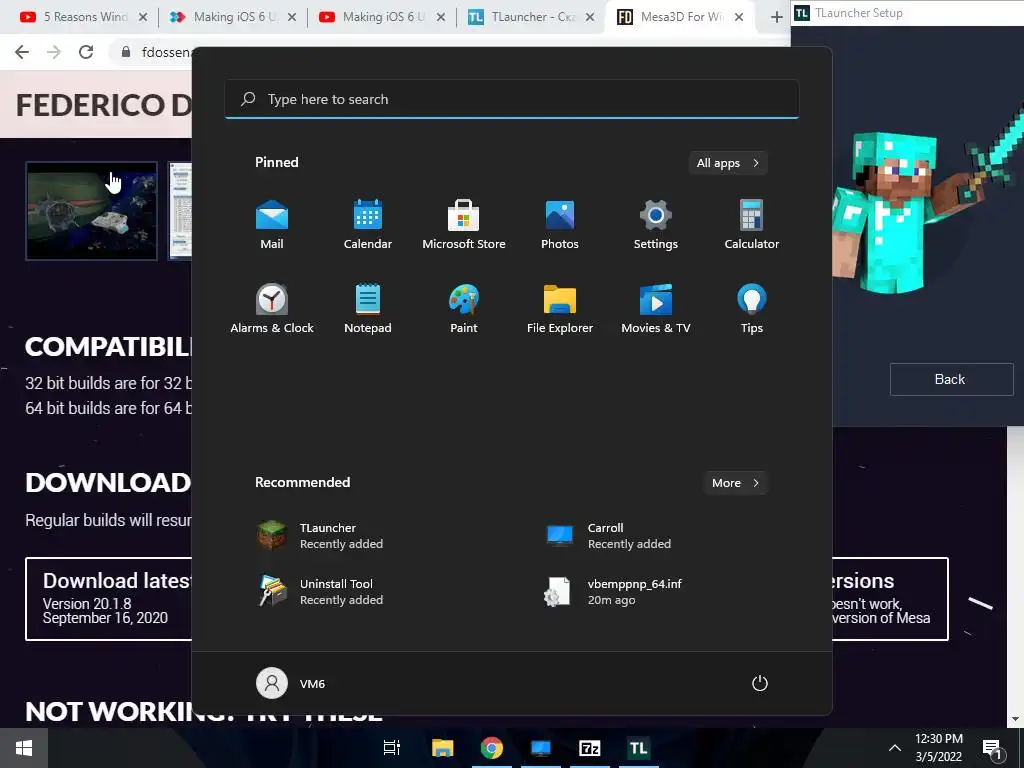Click the Chrome page scrollbar down arrow
The image size is (1024, 768).
[x=1015, y=720]
